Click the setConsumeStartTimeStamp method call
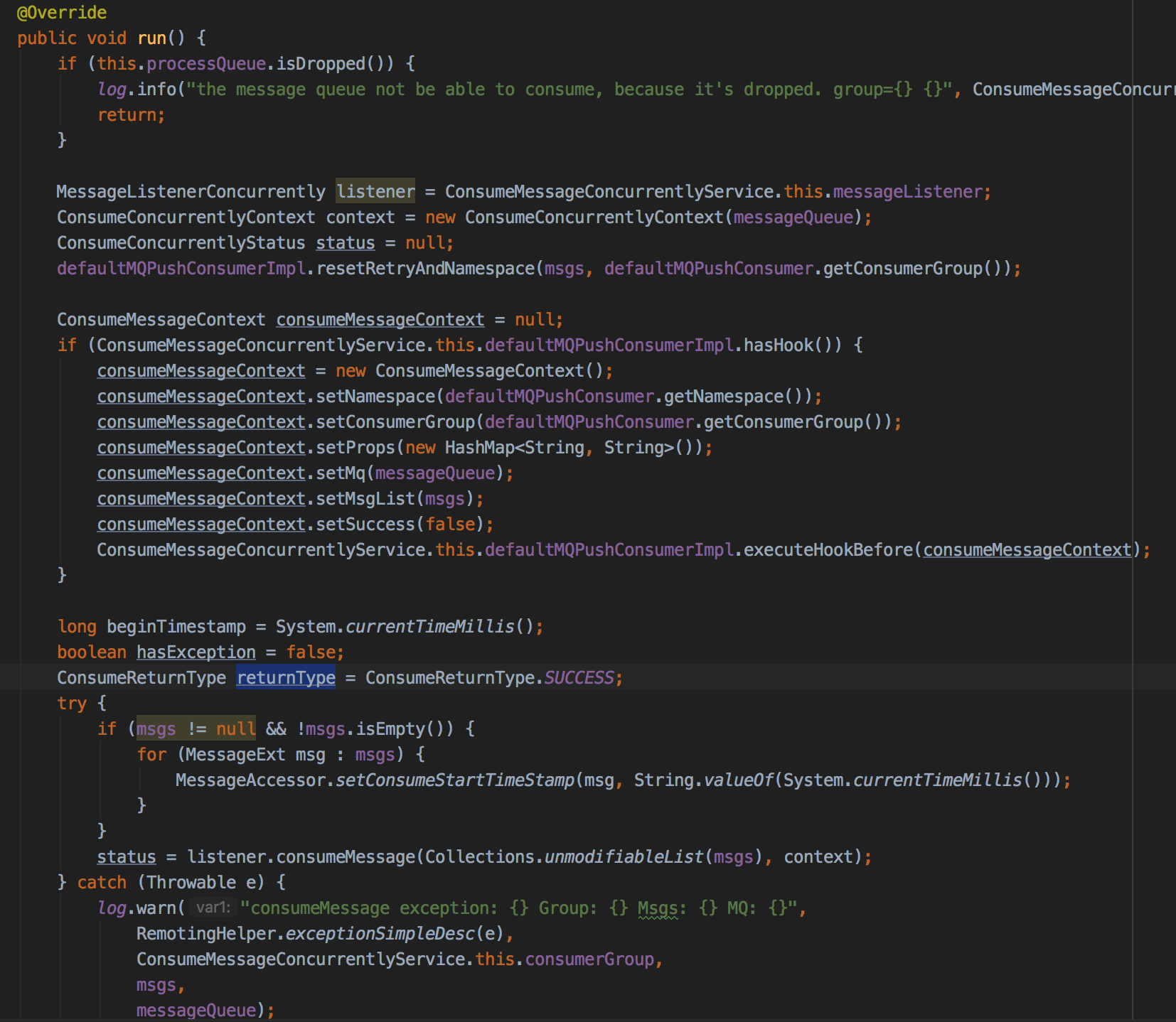Image resolution: width=1176 pixels, height=1022 pixels. tap(455, 780)
